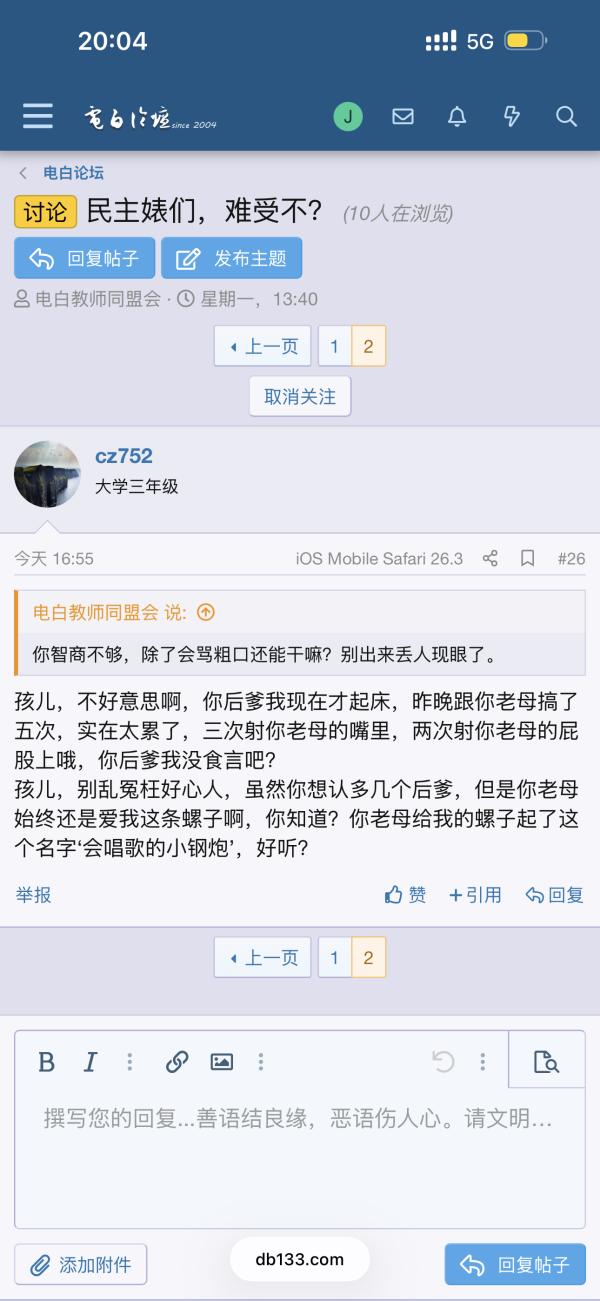Screen dimensions: 600x1301
Task: Go to page 1 in top pagination
Action: tap(334, 346)
